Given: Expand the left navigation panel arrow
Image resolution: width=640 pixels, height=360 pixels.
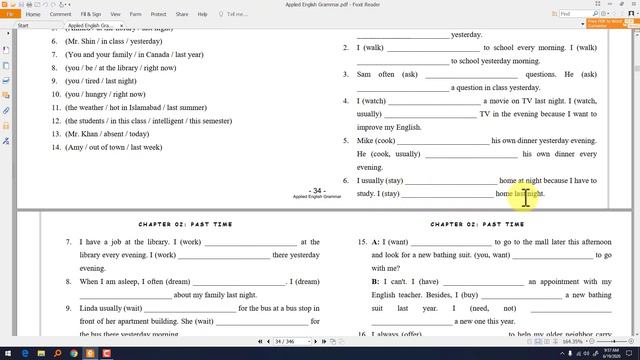Looking at the screenshot, I should pyautogui.click(x=8, y=33).
